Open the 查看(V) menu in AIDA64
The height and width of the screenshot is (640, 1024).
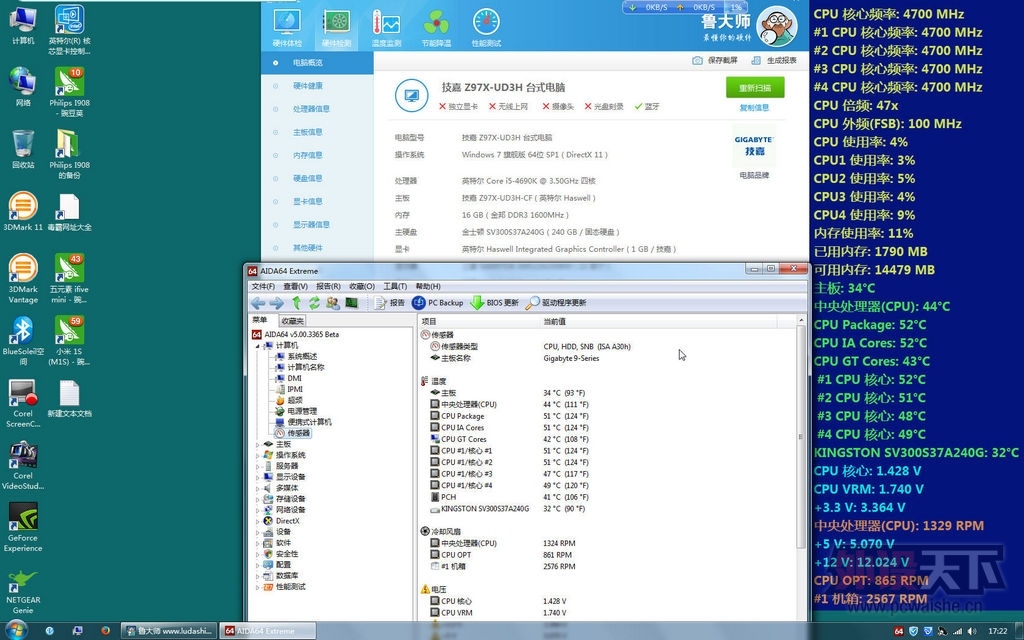[295, 286]
